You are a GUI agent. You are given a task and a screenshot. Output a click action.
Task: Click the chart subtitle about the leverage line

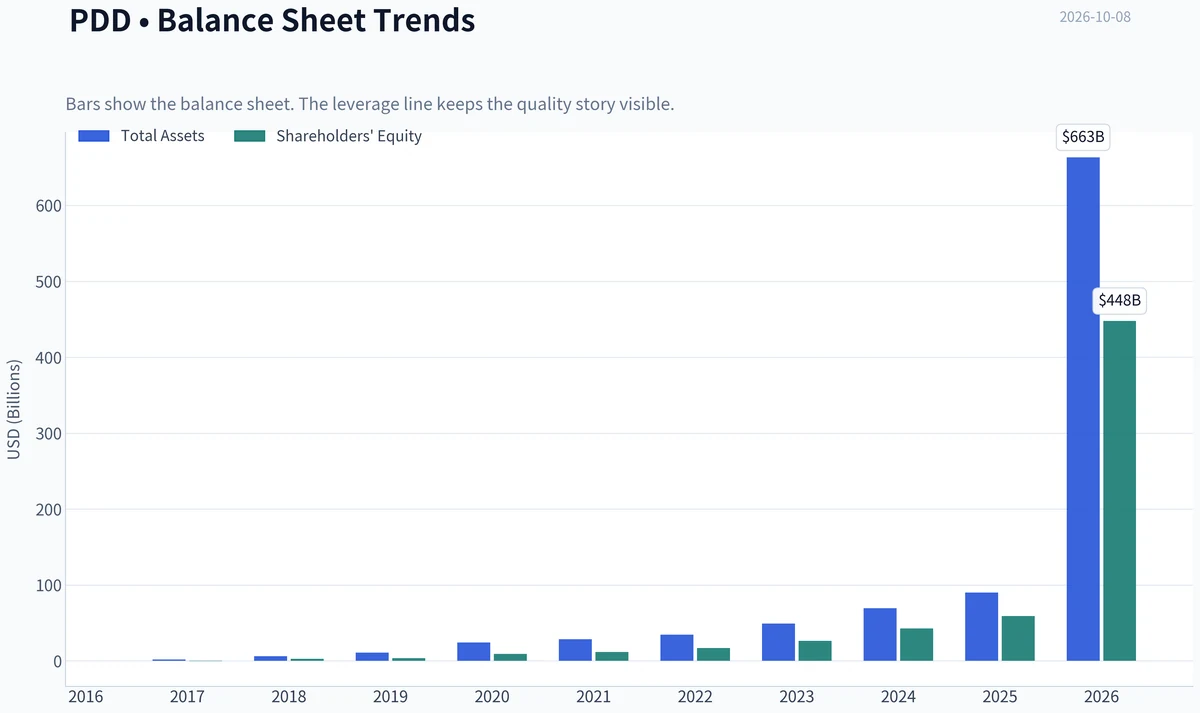370,104
